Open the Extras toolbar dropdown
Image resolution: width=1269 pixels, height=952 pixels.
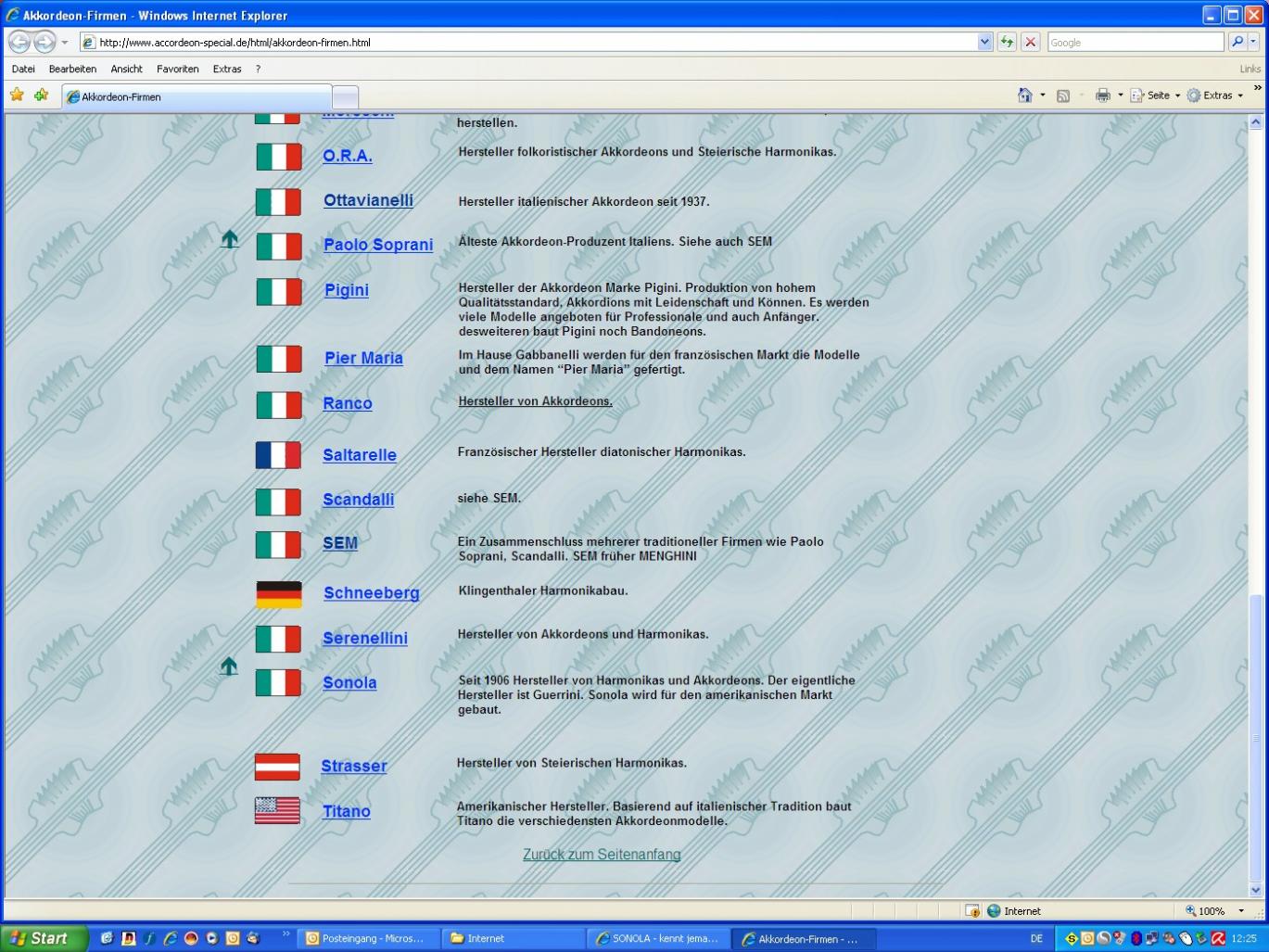1215,95
